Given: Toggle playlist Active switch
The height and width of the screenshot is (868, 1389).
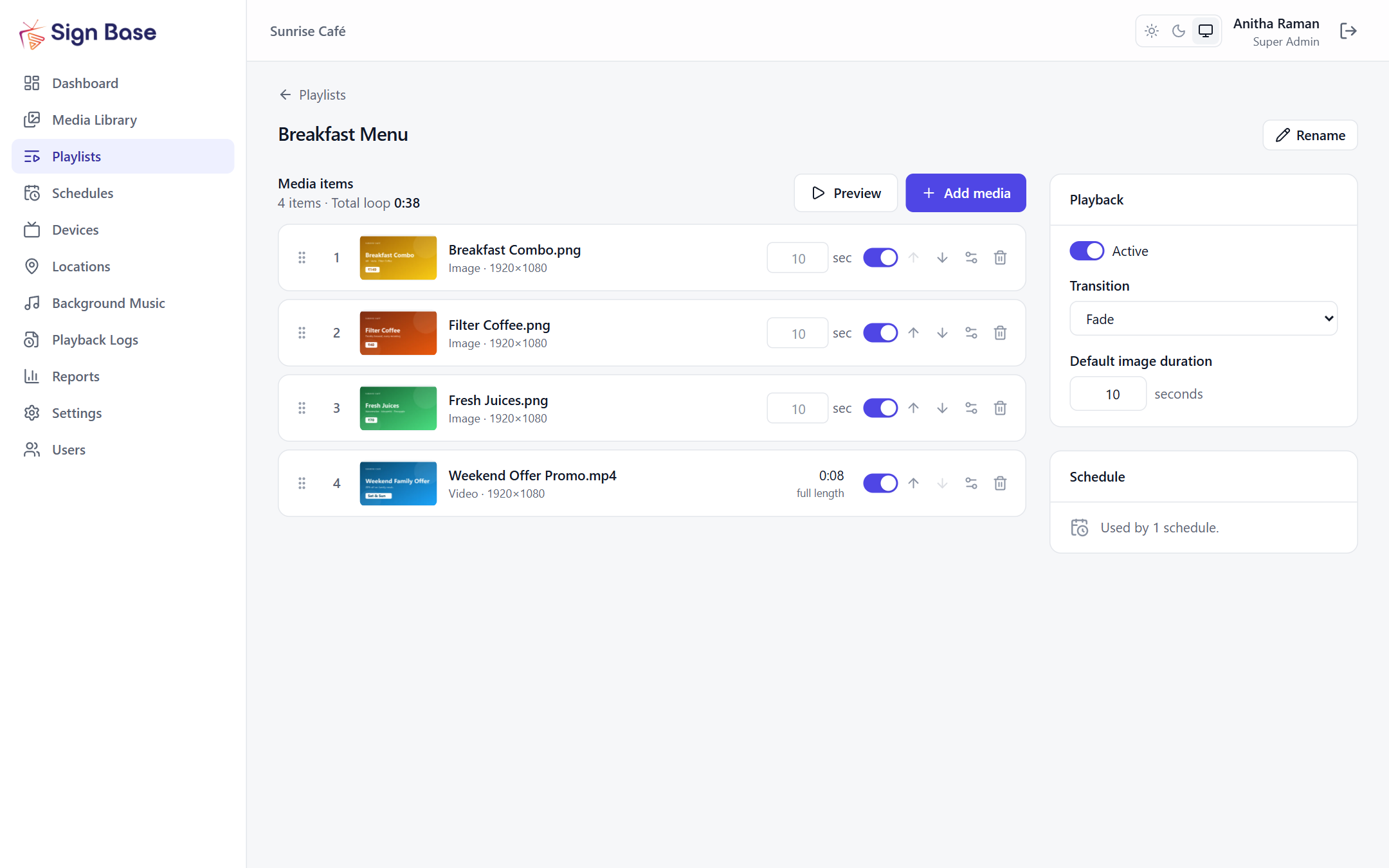Looking at the screenshot, I should [x=1087, y=251].
